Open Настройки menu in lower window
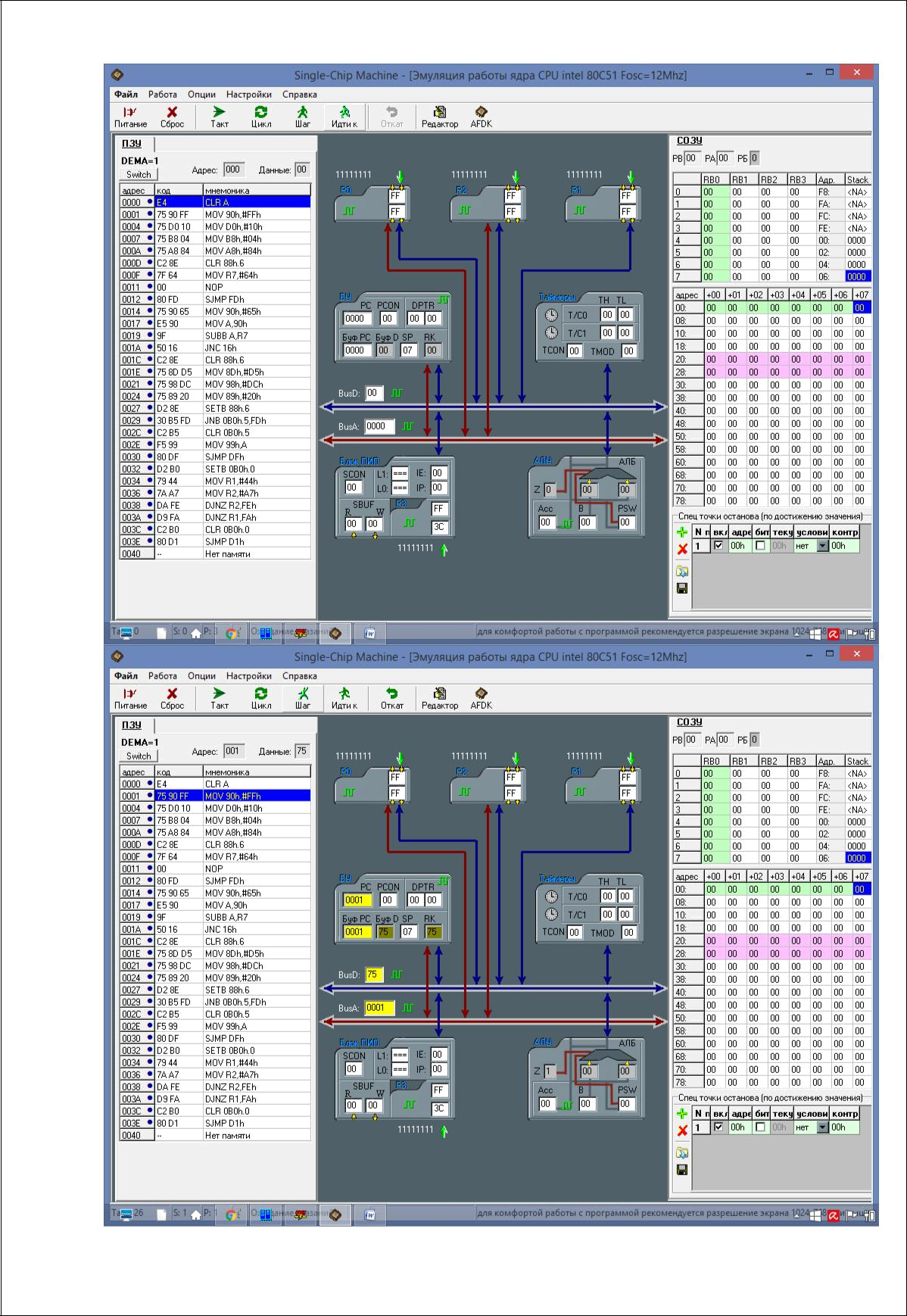This screenshot has height=1316, width=907. pyautogui.click(x=248, y=676)
